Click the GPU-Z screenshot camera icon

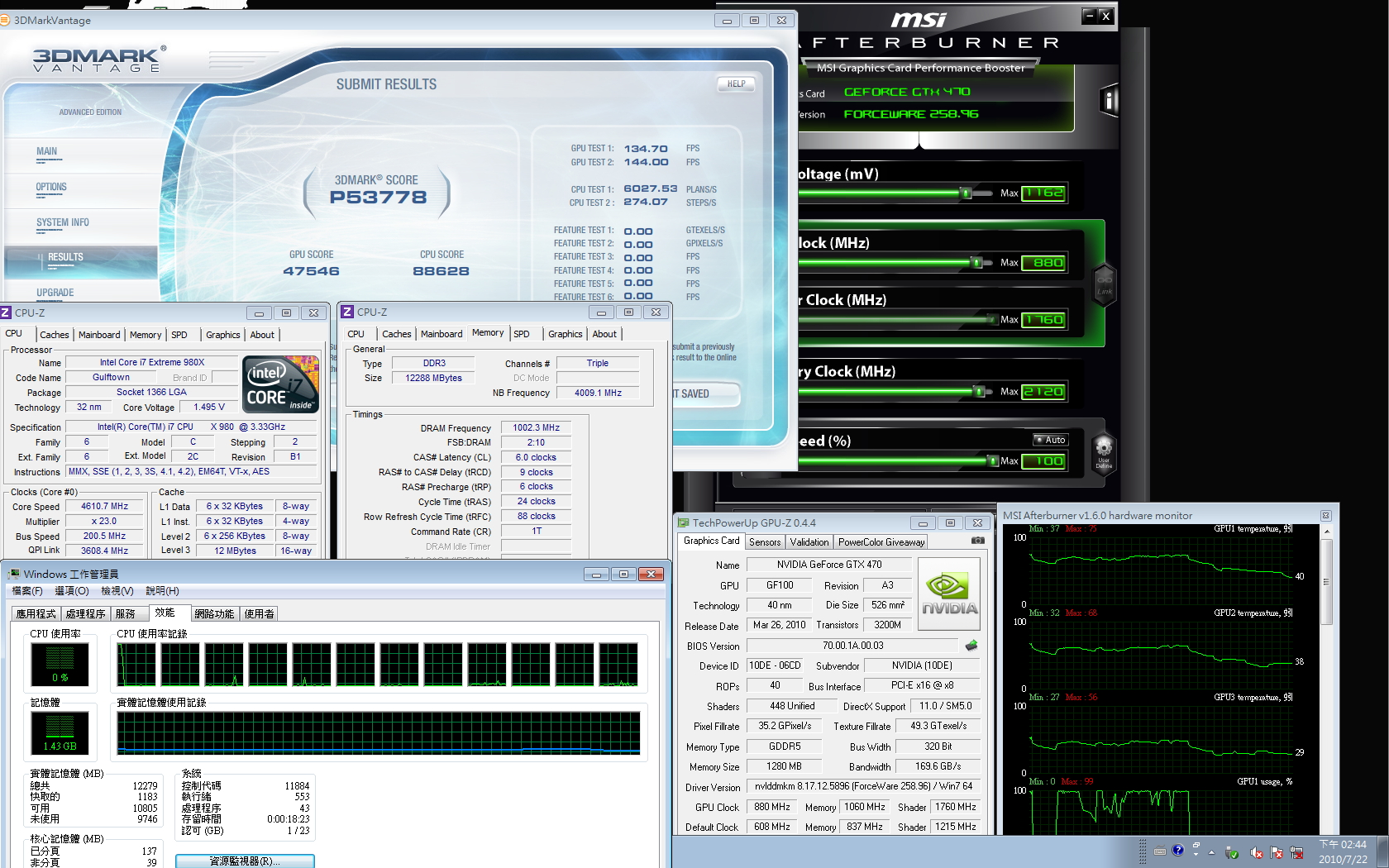coord(978,541)
